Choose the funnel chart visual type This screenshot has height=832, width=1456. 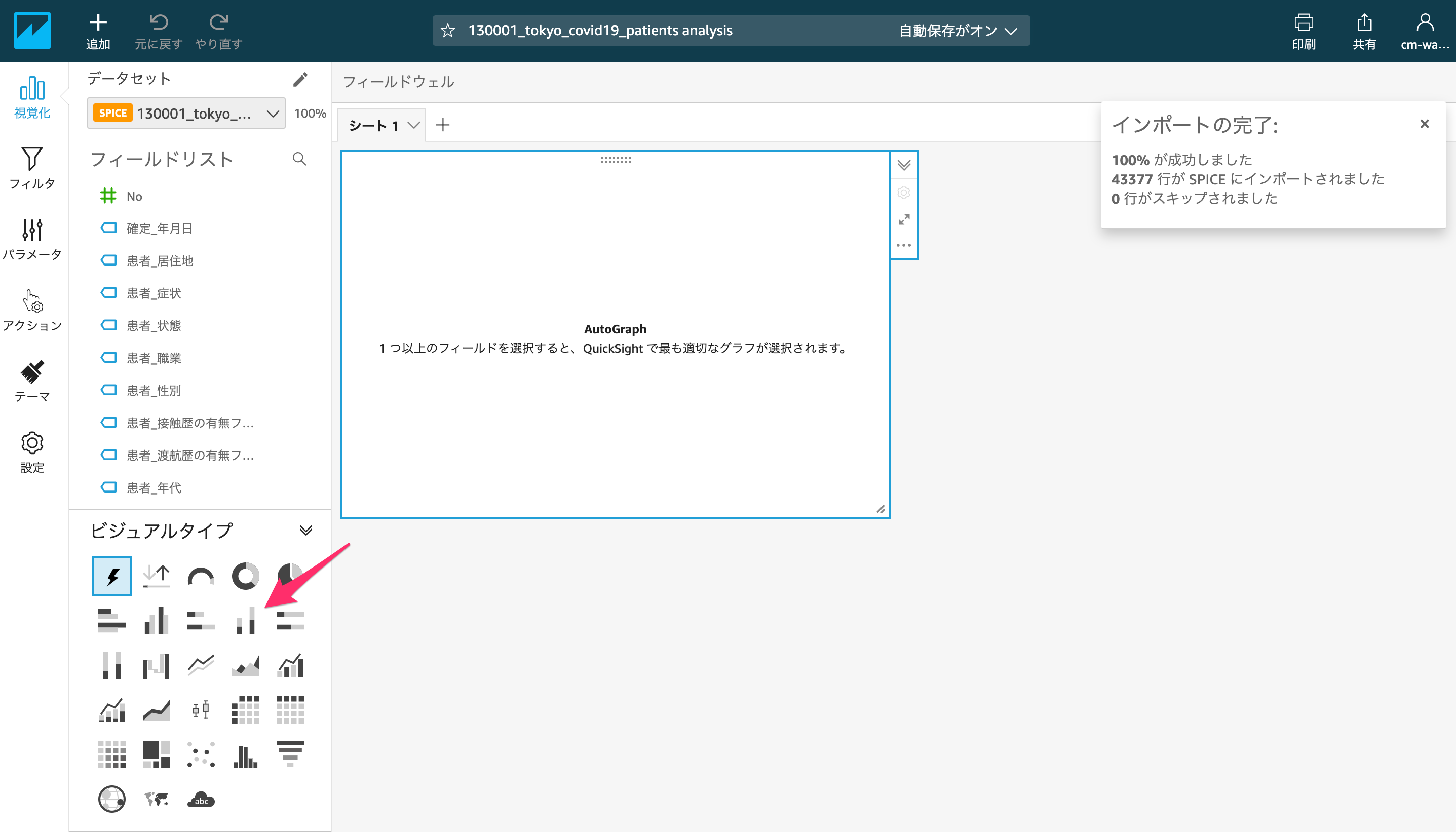[x=290, y=754]
